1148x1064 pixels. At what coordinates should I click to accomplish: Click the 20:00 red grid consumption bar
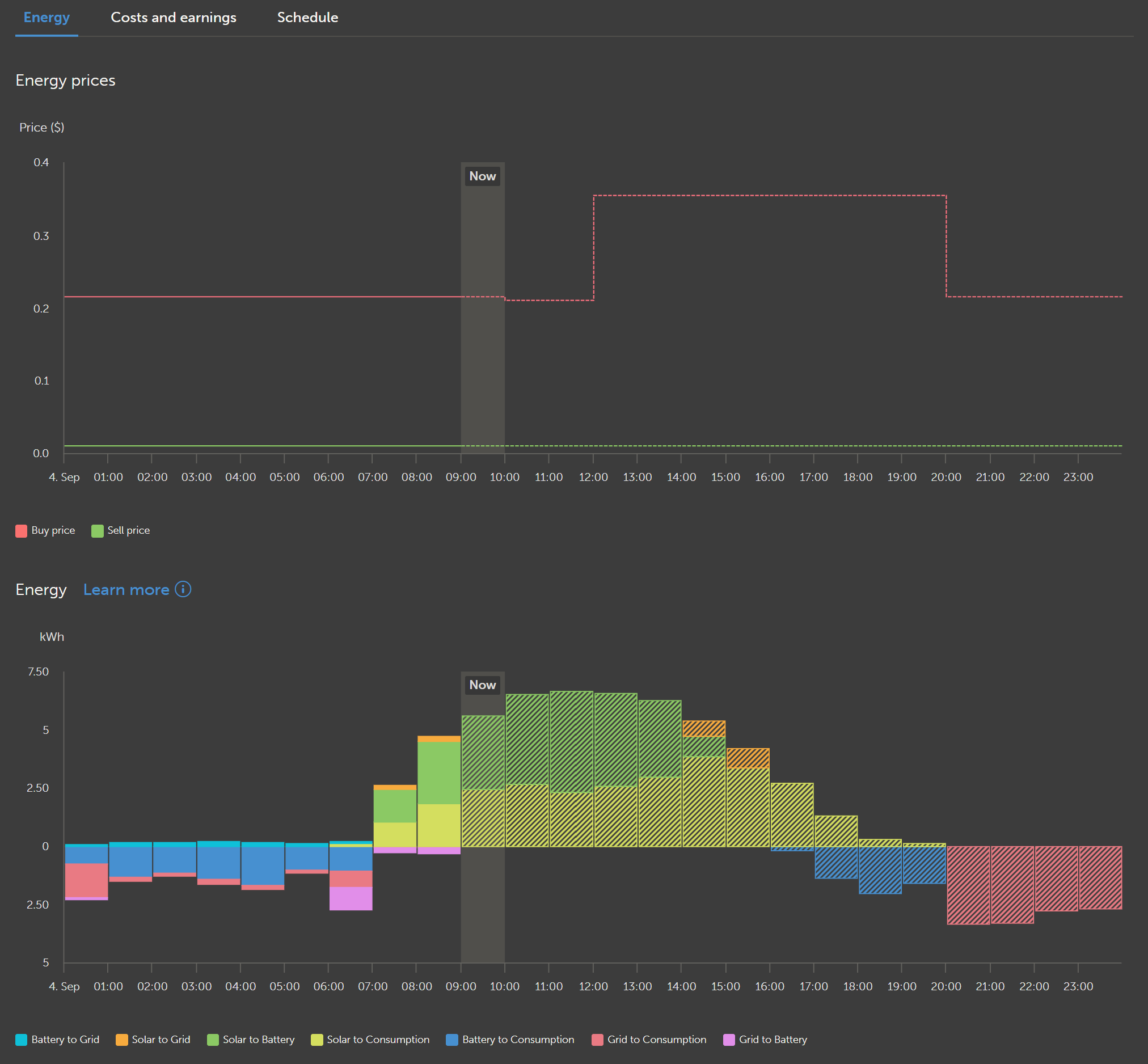(x=968, y=885)
